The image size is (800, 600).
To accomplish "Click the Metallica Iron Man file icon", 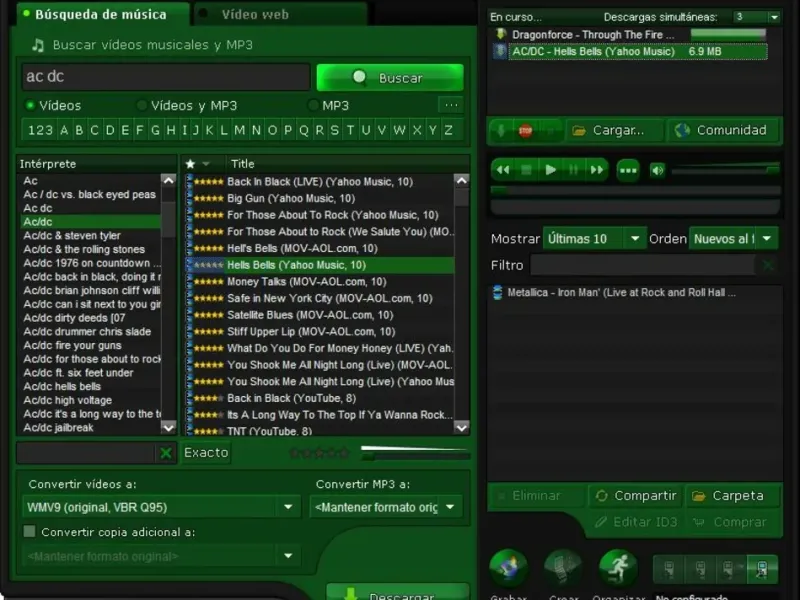I will pyautogui.click(x=497, y=293).
